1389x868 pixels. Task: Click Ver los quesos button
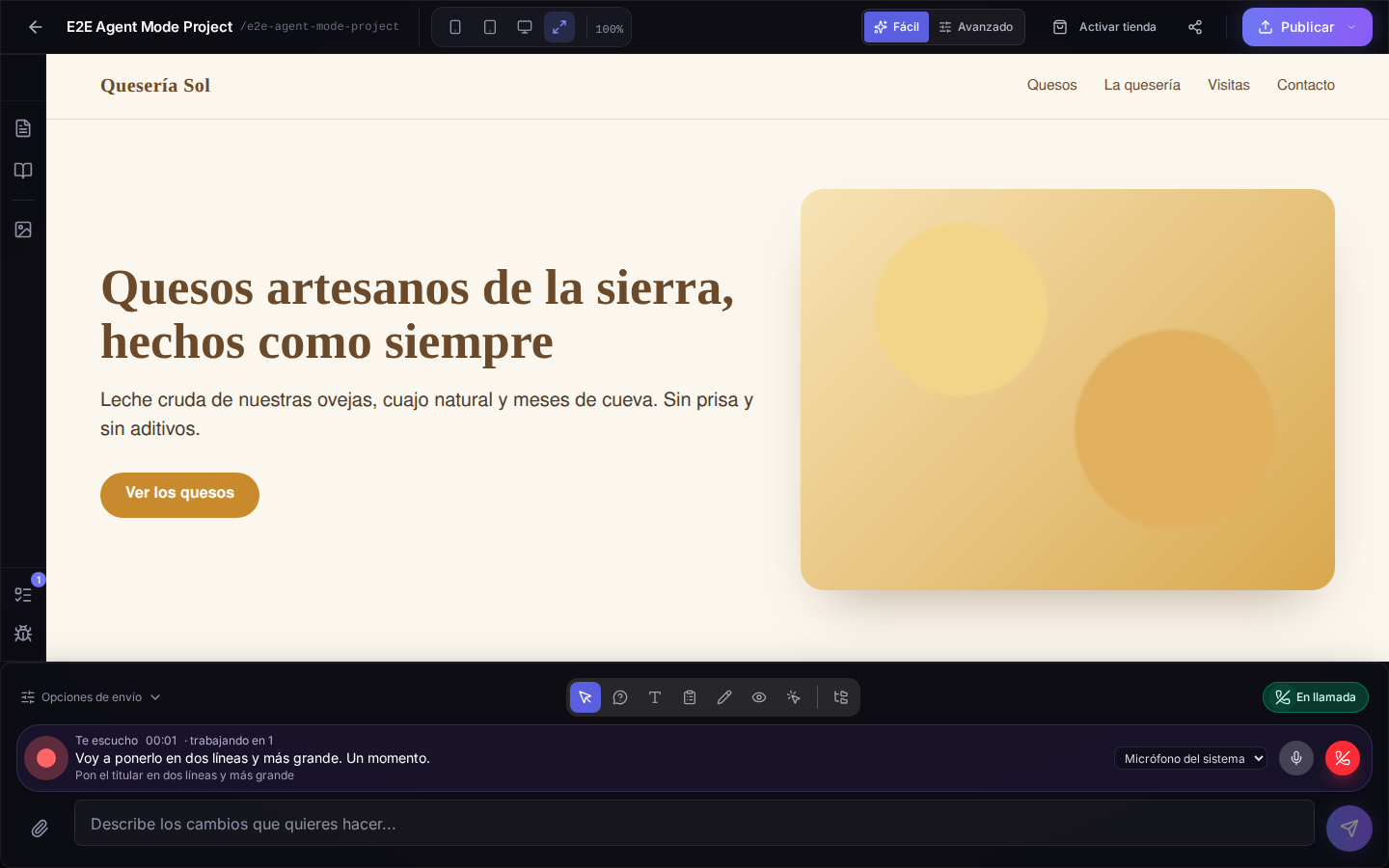pos(179,495)
